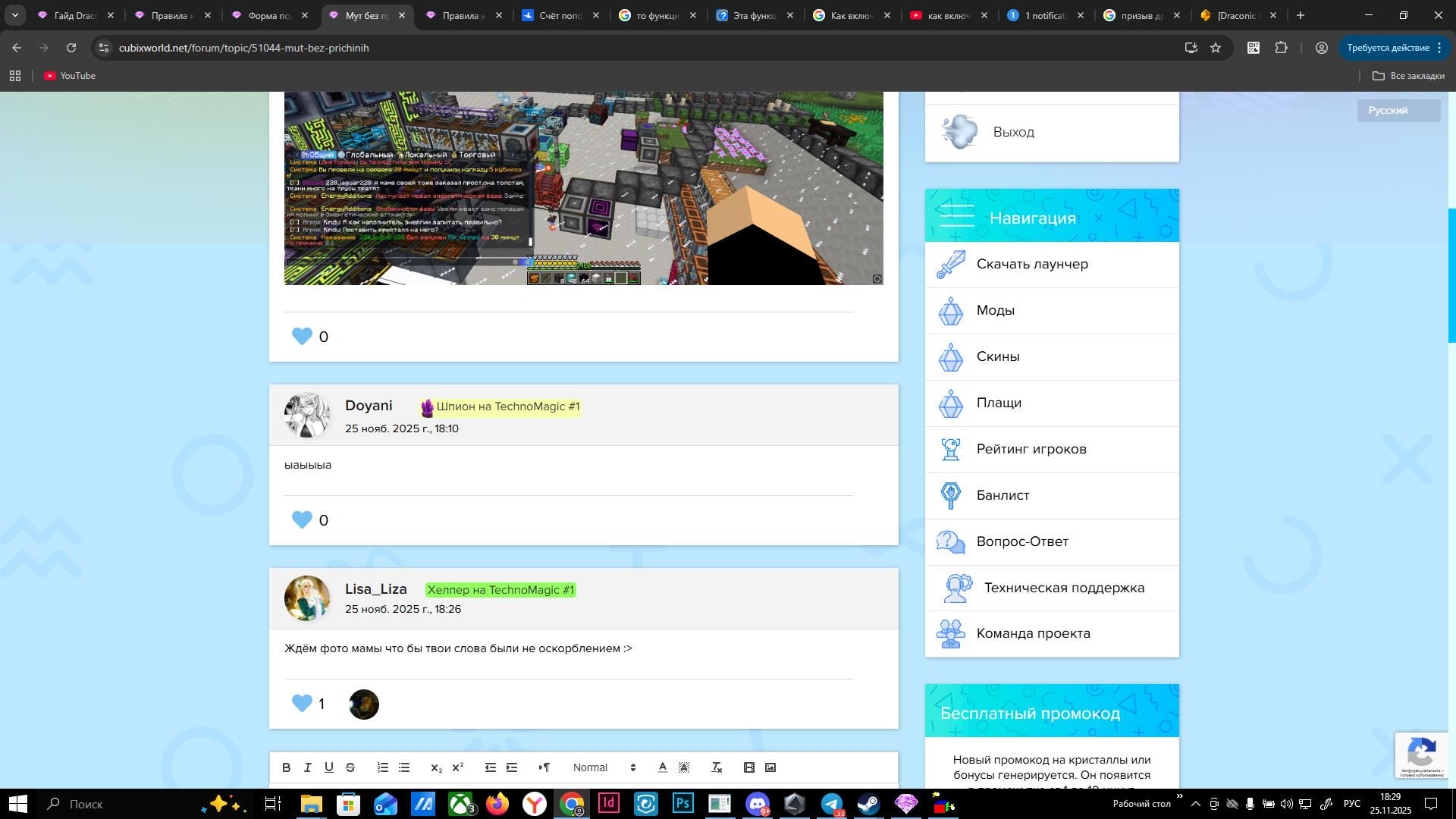Click the Выход logout link
The height and width of the screenshot is (819, 1456).
(x=1013, y=132)
